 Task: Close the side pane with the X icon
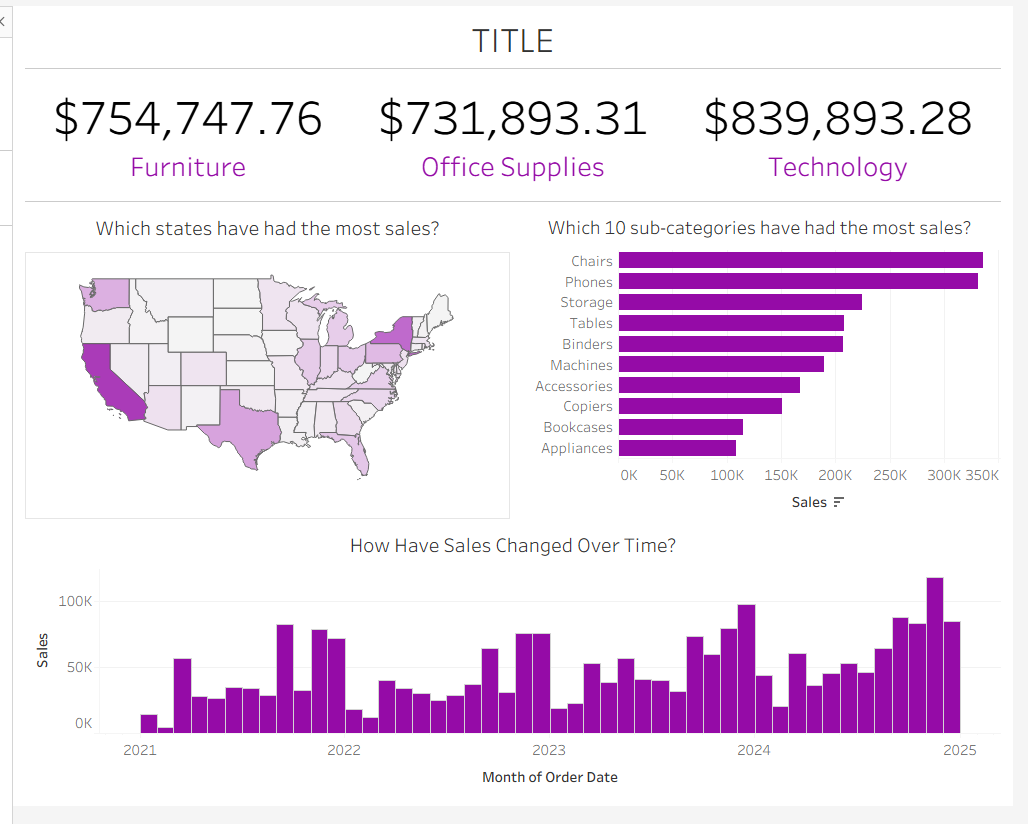pos(3,21)
